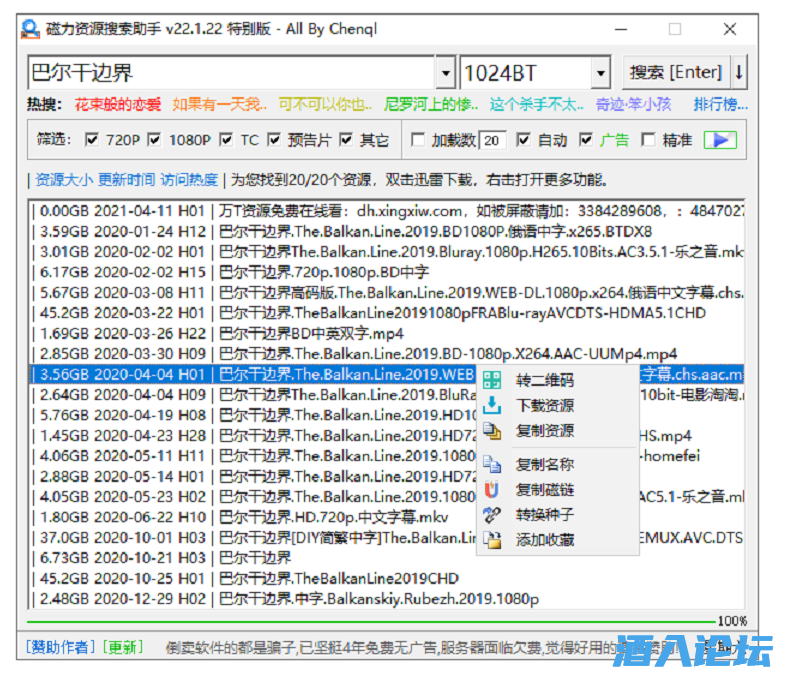The height and width of the screenshot is (693, 787).
Task: Click the copy name documents icon
Action: click(491, 464)
